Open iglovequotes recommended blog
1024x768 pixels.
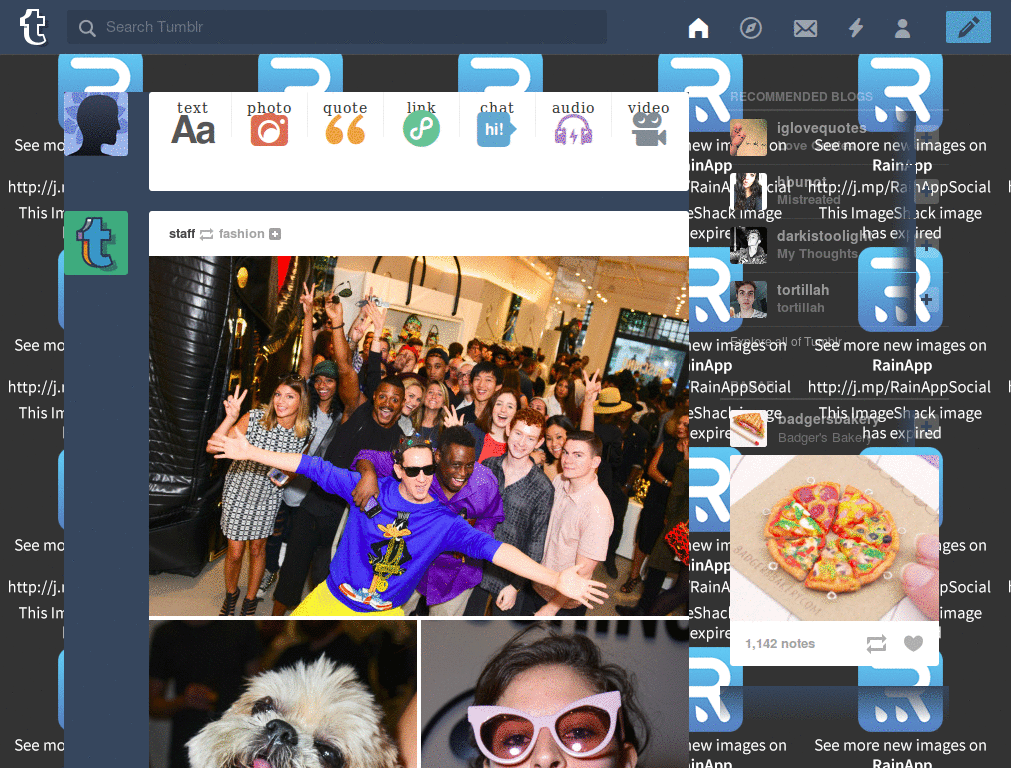tap(821, 128)
